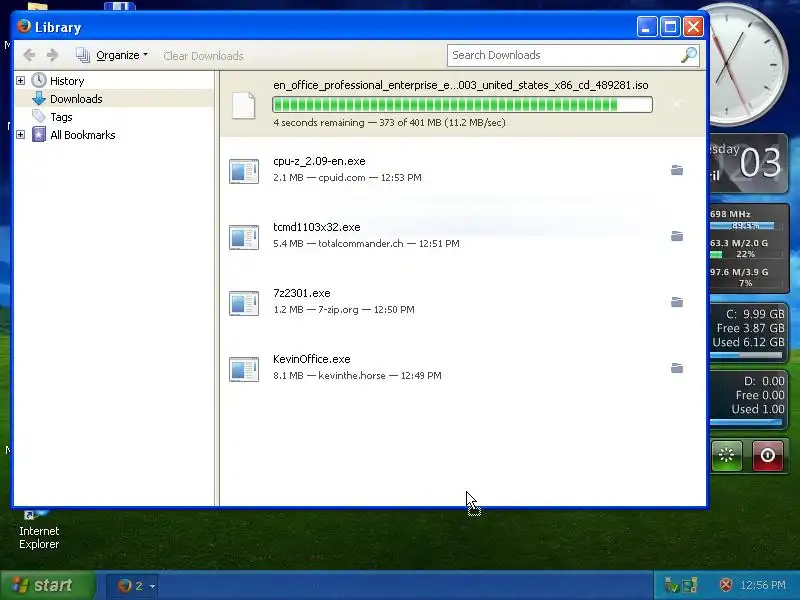Click the Clear Downloads button
The height and width of the screenshot is (600, 800).
[203, 56]
